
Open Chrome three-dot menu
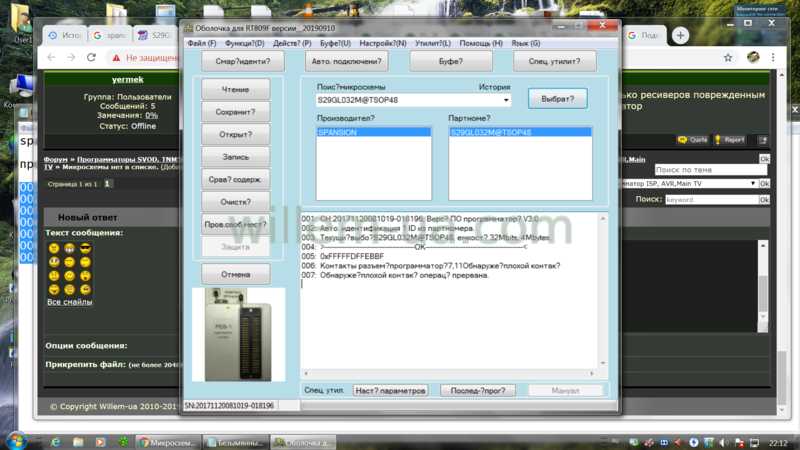pos(773,58)
